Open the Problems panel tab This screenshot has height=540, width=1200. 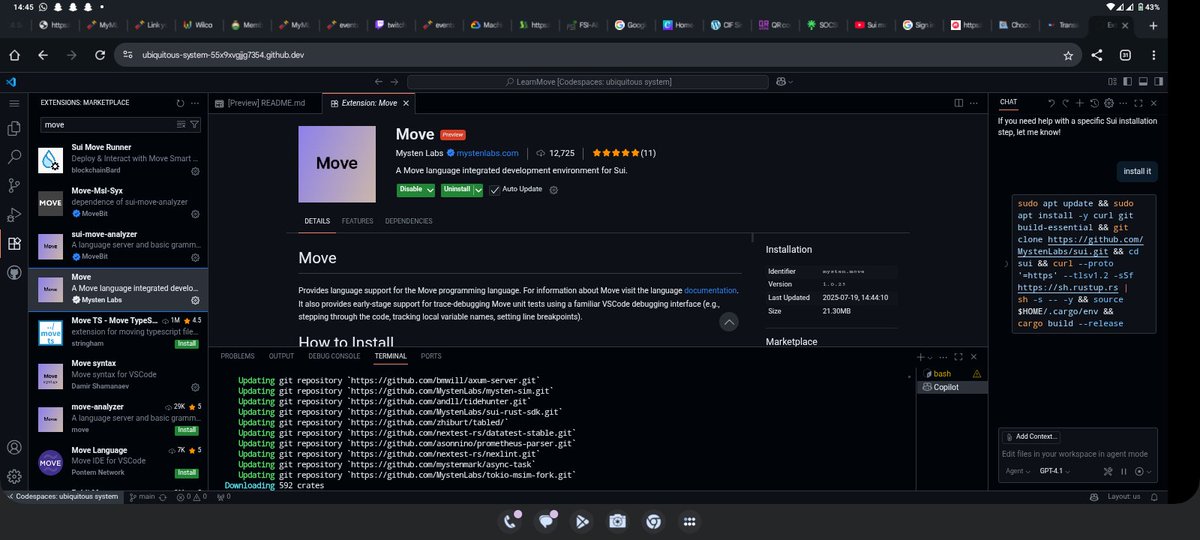coord(238,356)
